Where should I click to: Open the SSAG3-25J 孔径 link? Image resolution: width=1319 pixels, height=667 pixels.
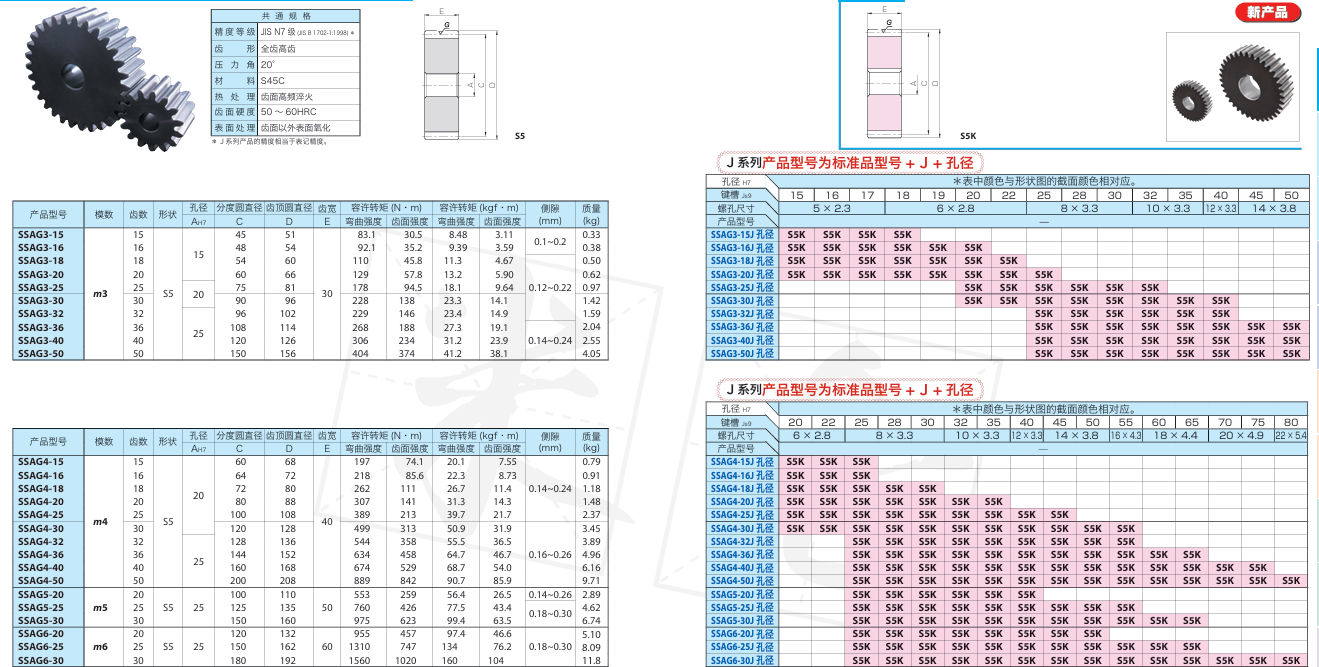click(x=742, y=287)
